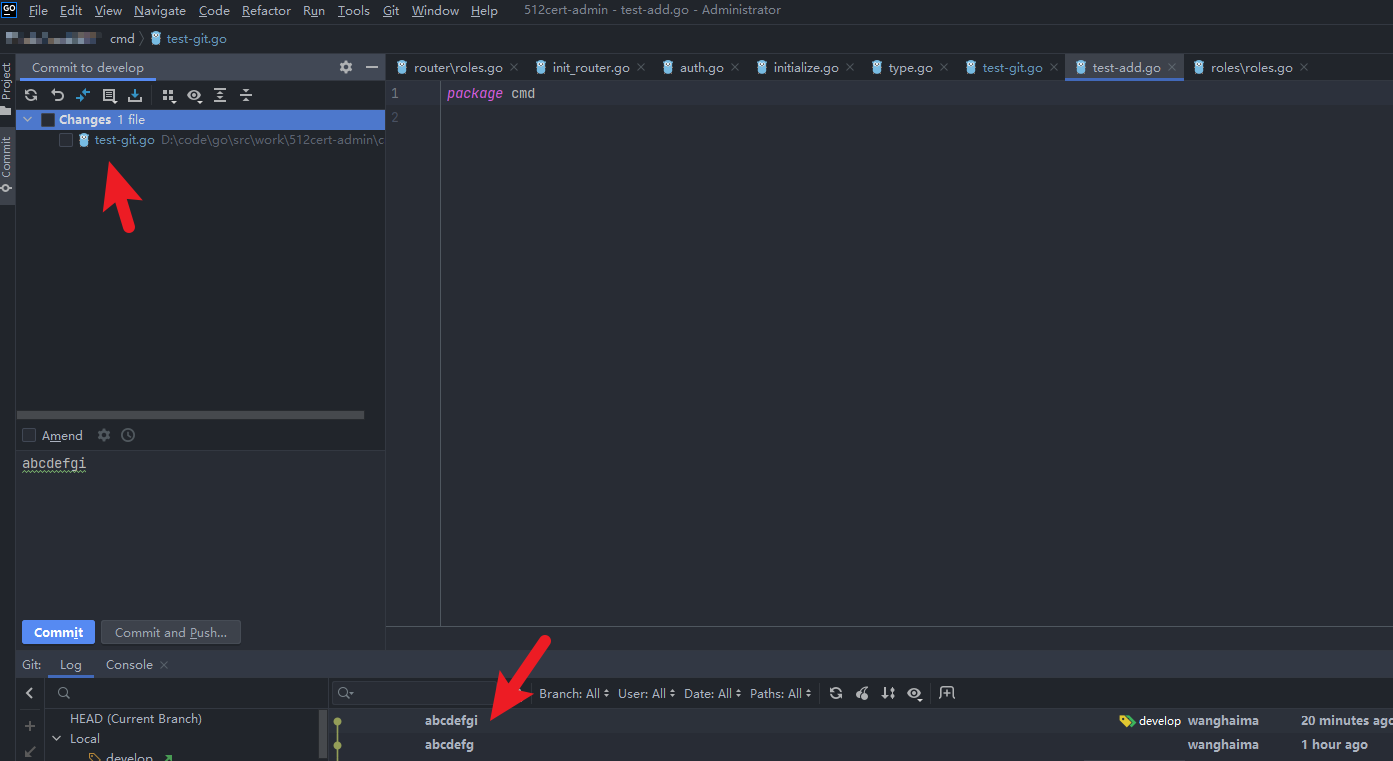Close the initialize.go tab

[850, 68]
